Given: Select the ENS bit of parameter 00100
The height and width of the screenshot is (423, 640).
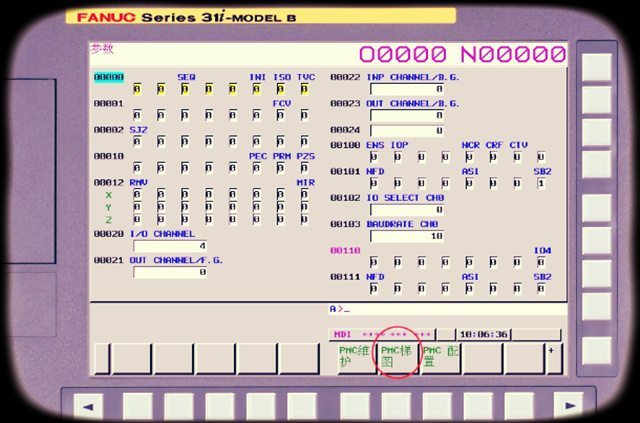Looking at the screenshot, I should point(374,157).
